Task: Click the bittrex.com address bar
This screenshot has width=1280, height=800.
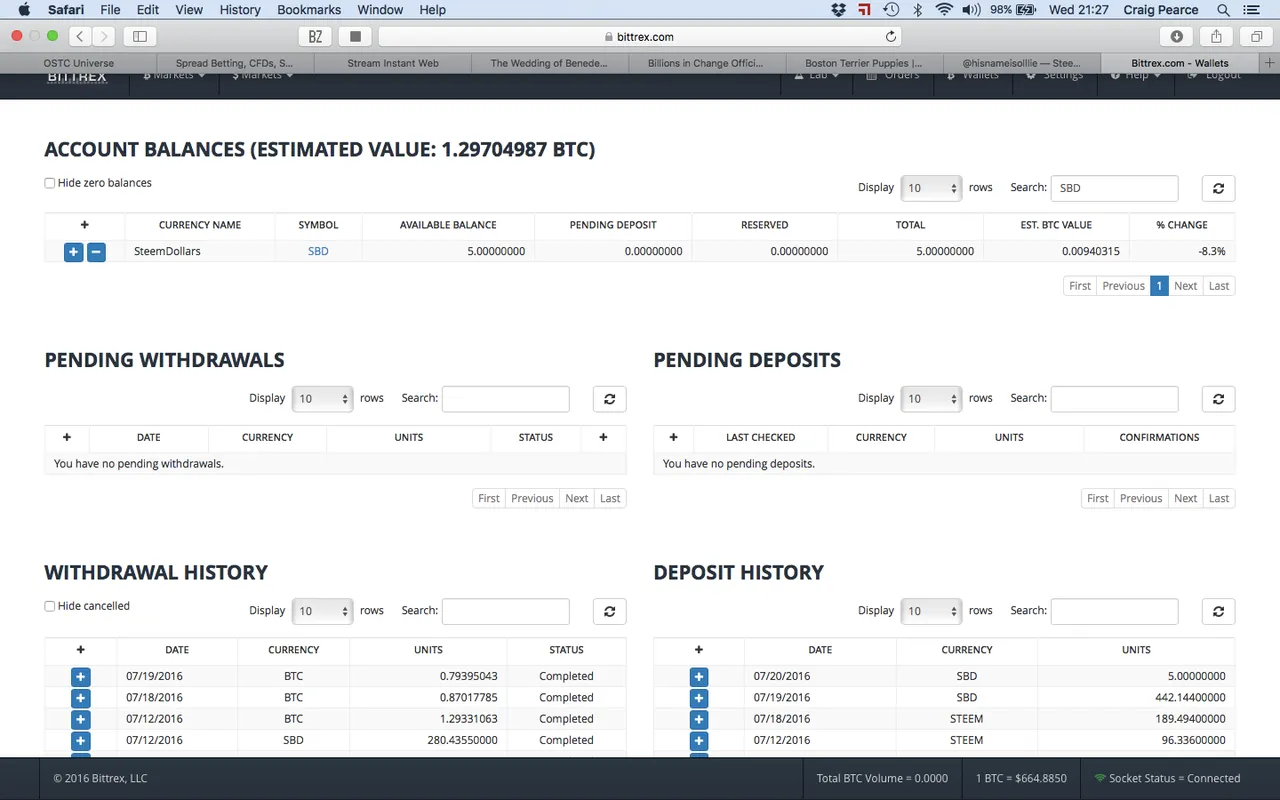Action: point(640,36)
